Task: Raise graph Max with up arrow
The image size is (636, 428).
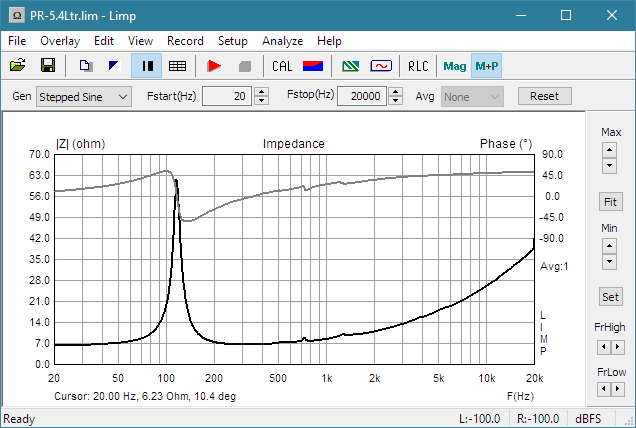Action: point(609,150)
